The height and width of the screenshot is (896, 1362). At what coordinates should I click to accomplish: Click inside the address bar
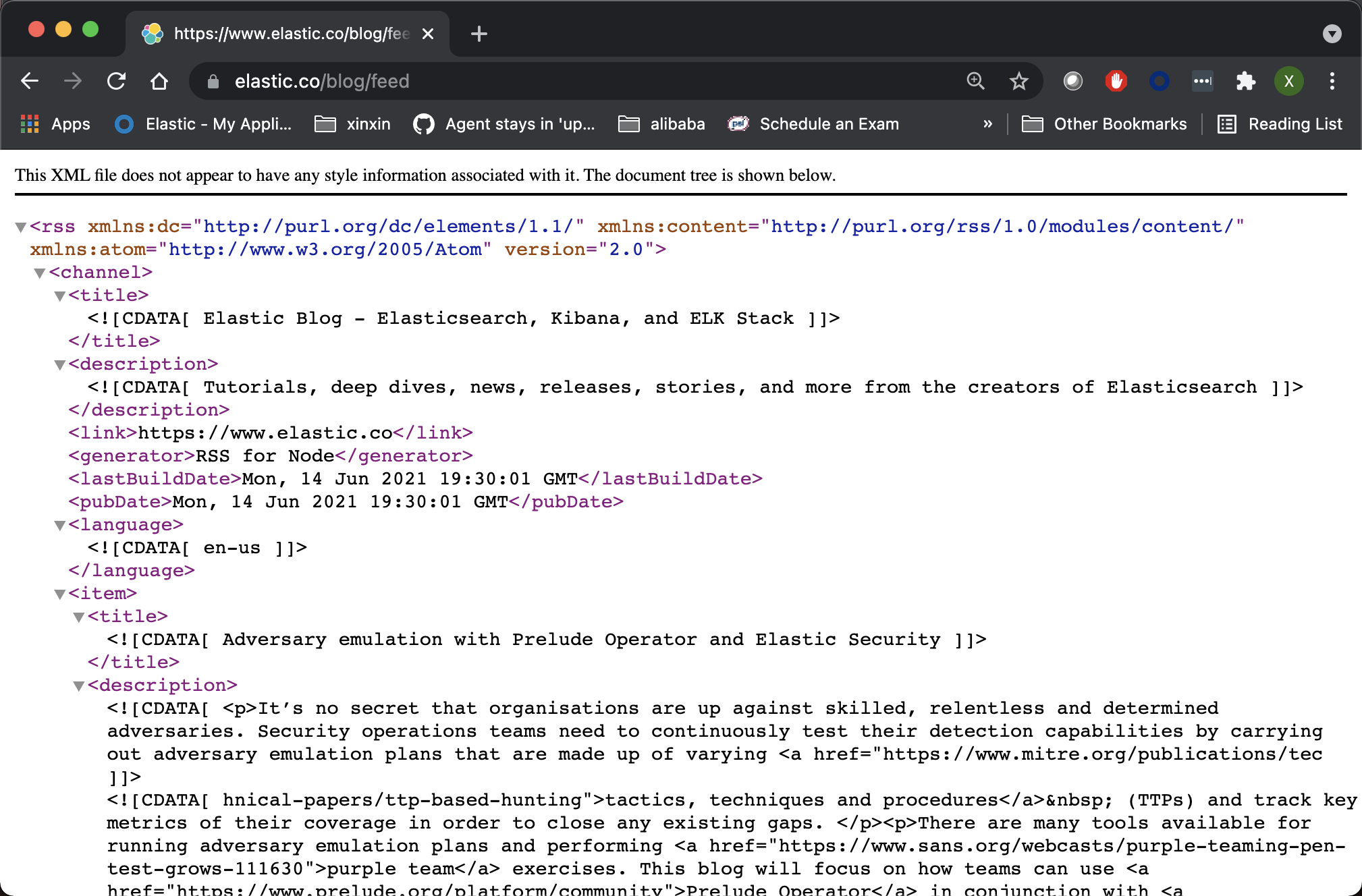pos(540,81)
